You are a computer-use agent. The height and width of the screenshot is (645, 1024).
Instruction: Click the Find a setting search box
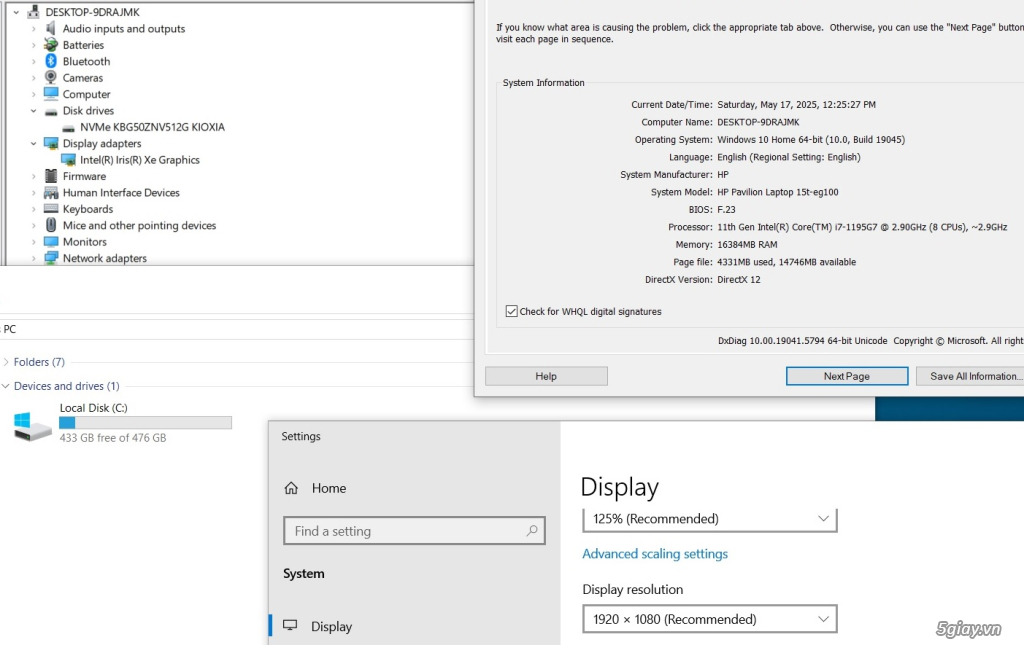click(415, 531)
